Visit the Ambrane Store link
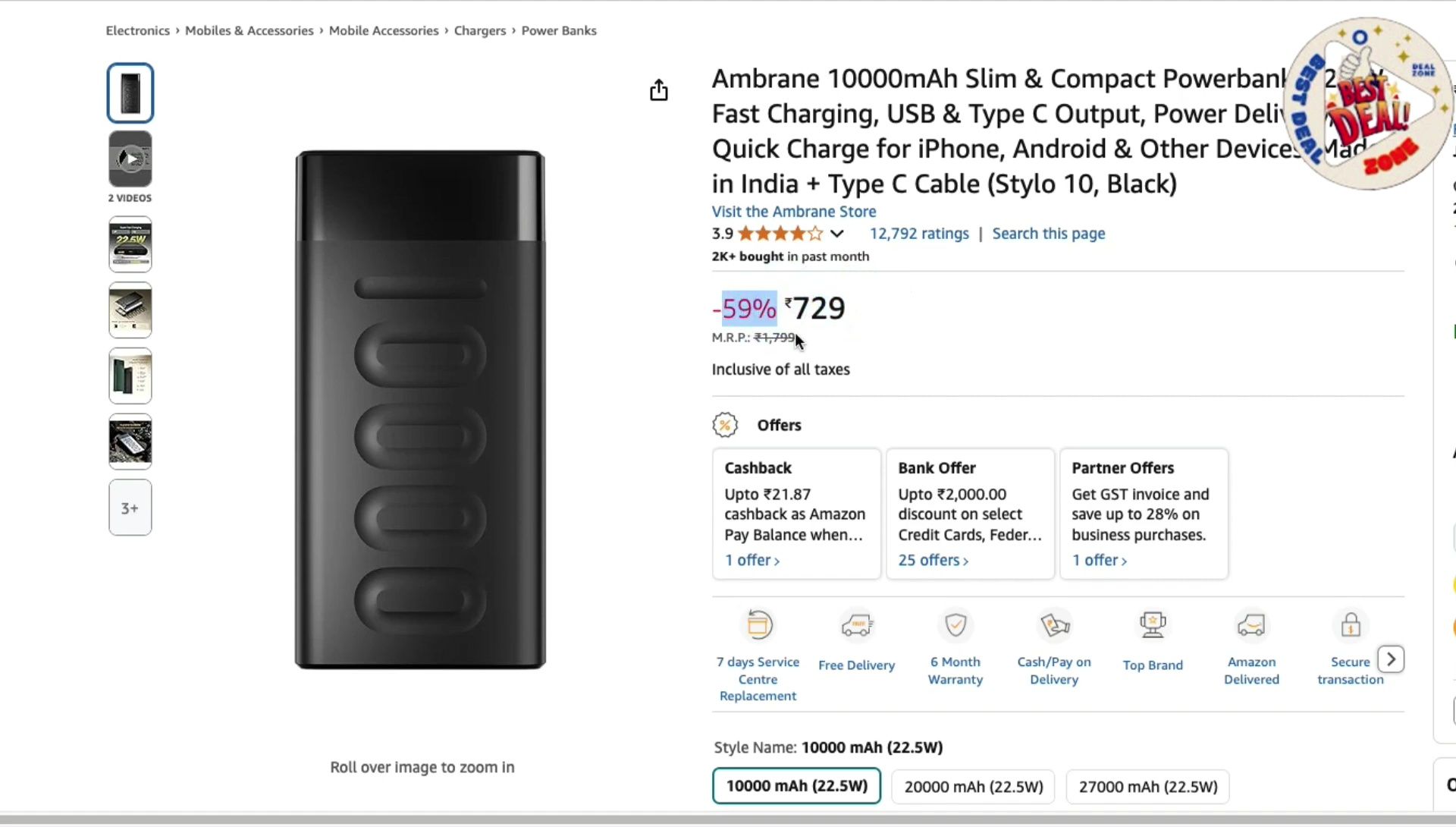1456x827 pixels. pos(793,212)
